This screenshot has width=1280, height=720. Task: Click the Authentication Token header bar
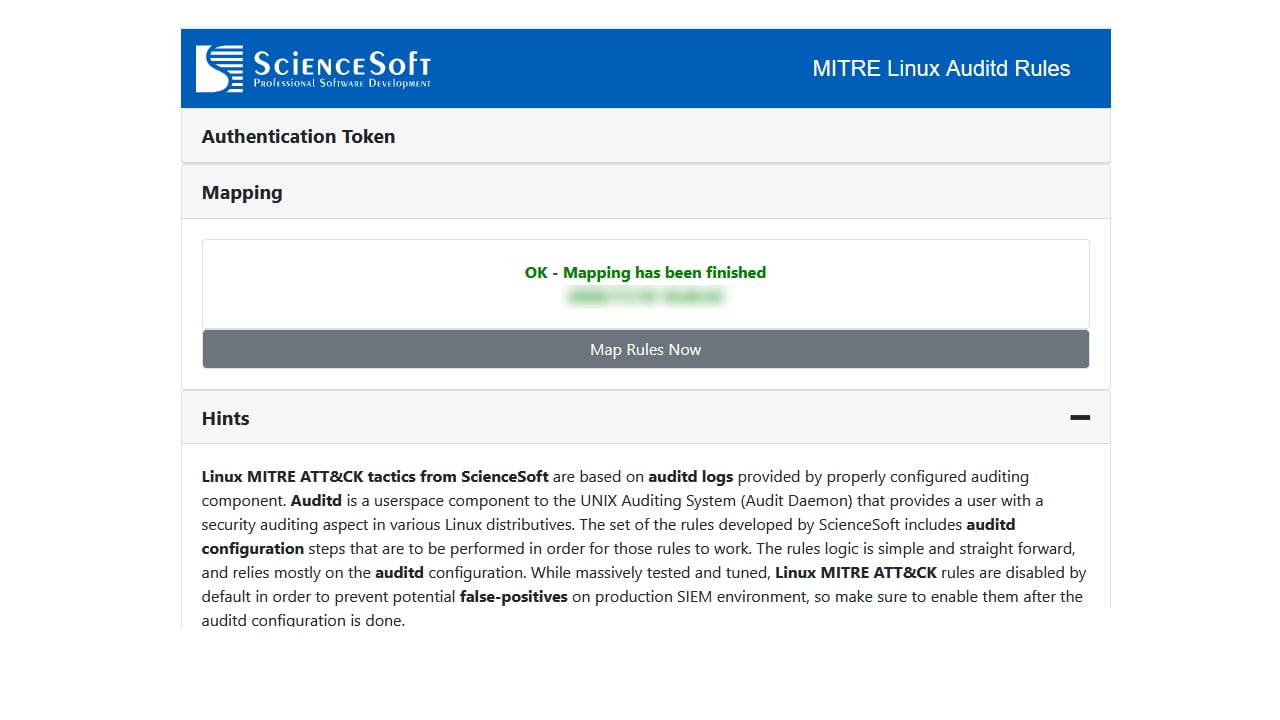645,136
